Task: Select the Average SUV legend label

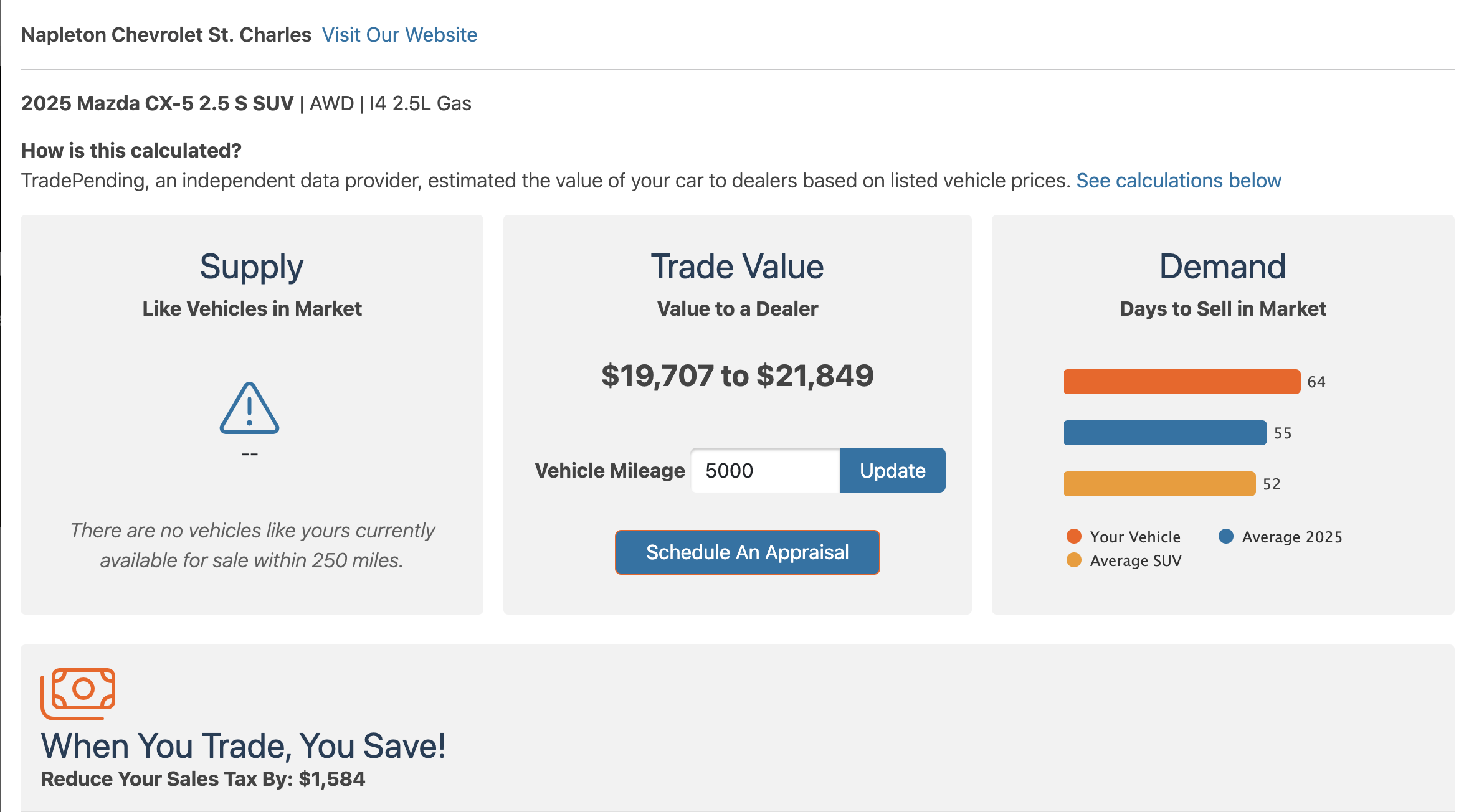Action: pyautogui.click(x=1135, y=560)
